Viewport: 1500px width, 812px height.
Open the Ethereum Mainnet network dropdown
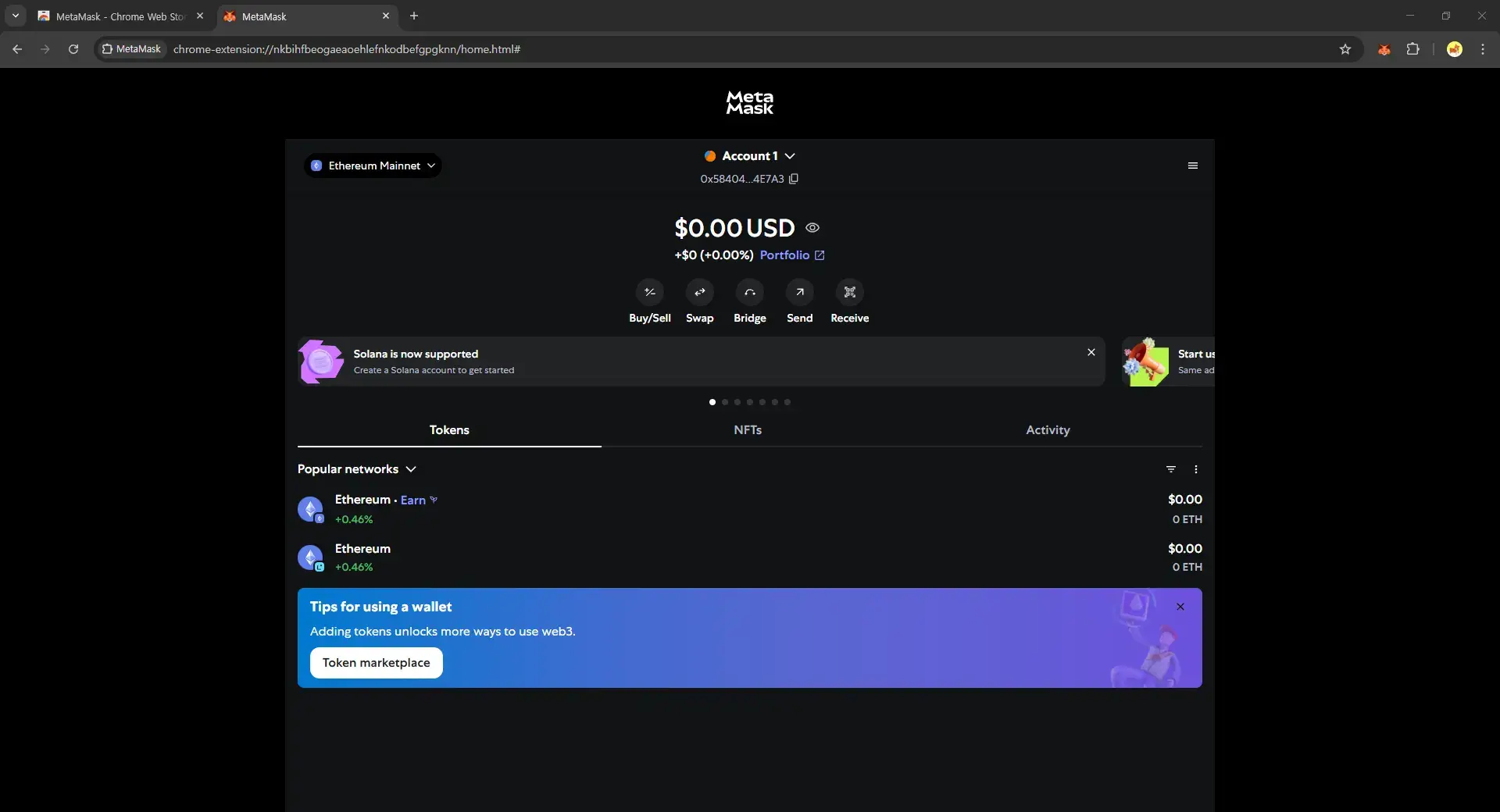(x=373, y=166)
